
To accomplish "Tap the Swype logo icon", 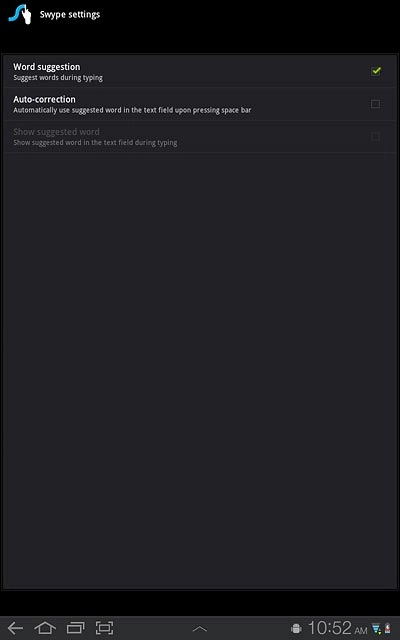I will (x=20, y=15).
